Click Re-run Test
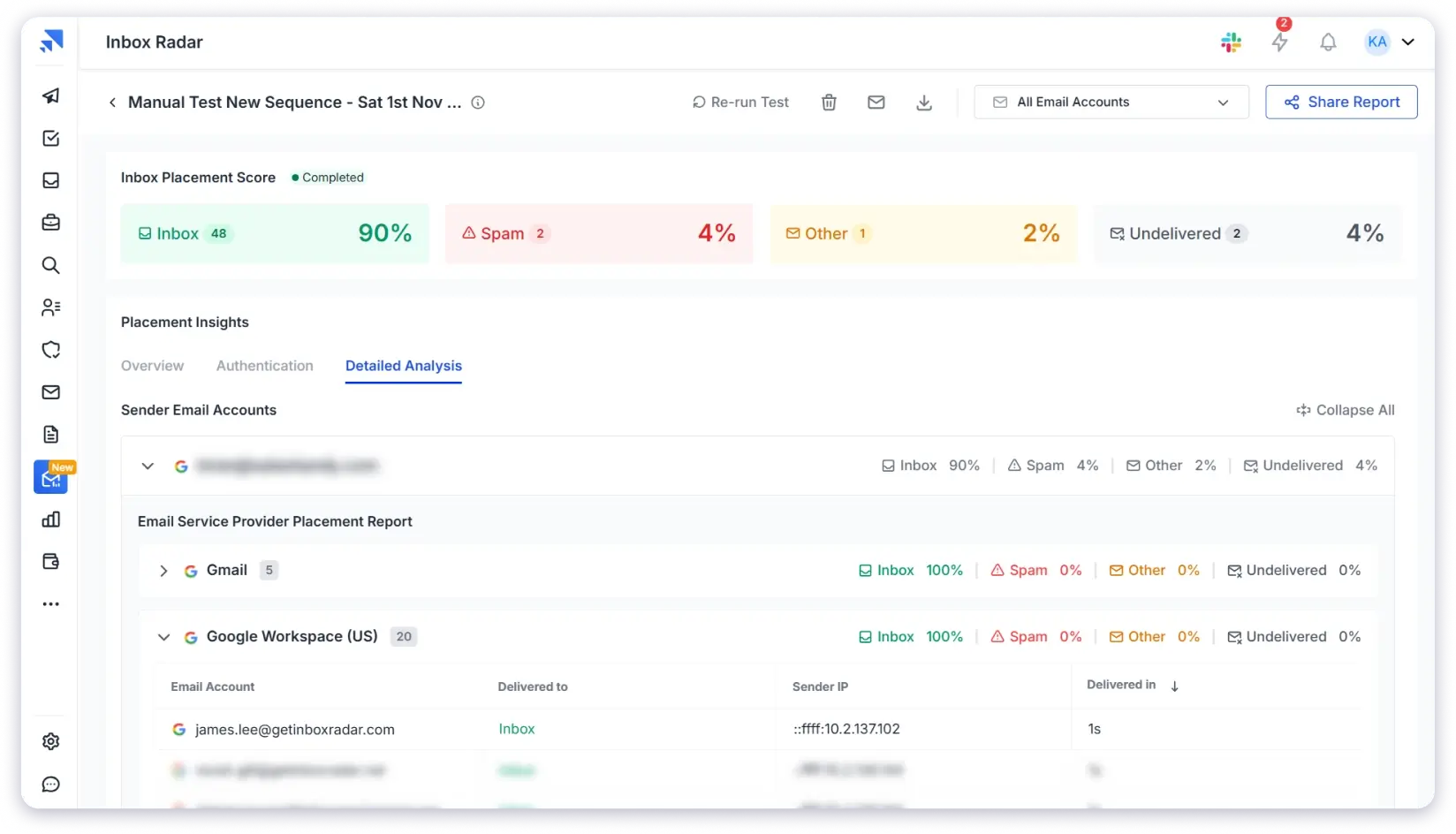This screenshot has width=1456, height=834. (740, 102)
